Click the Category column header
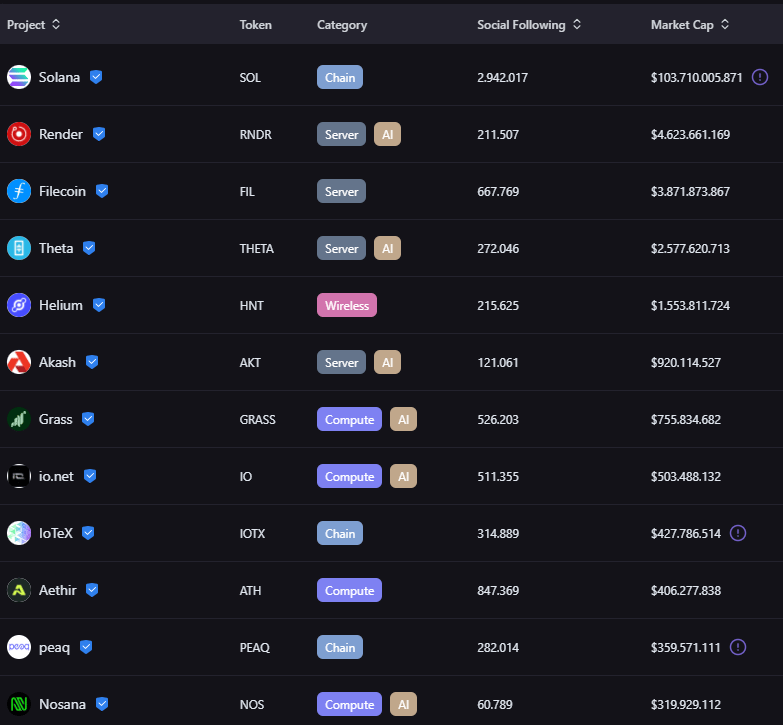This screenshot has width=783, height=725. tap(342, 25)
